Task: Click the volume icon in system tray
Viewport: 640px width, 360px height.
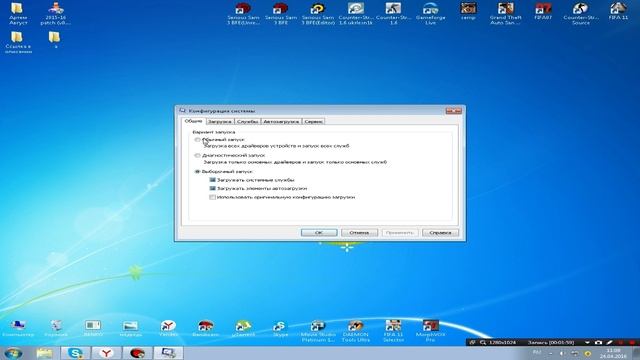Action: 562,353
